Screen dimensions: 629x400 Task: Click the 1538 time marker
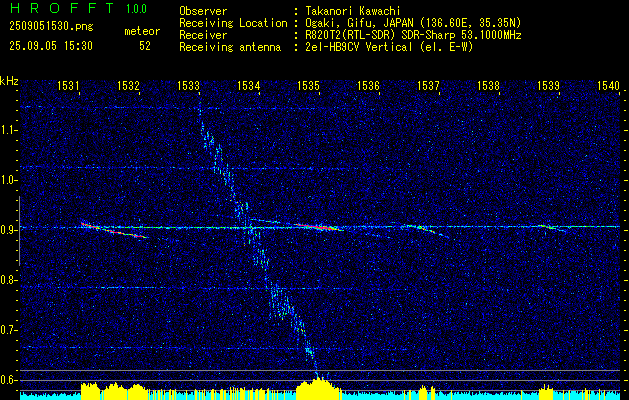coord(488,85)
